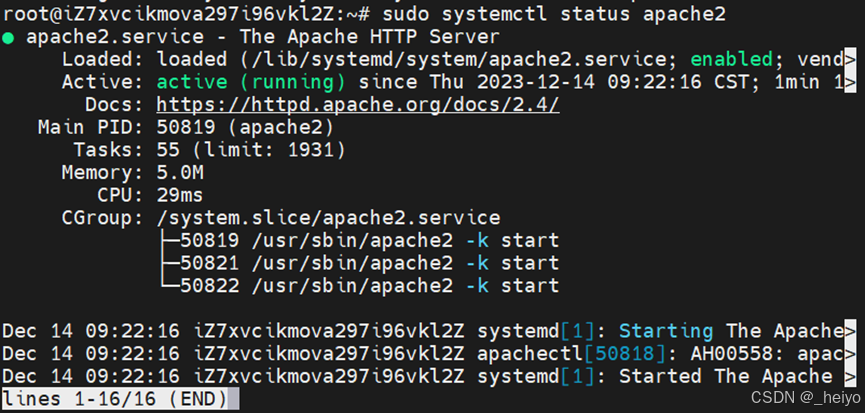
Task: Click truncation marker on the AH00558 line
Action: click(850, 353)
